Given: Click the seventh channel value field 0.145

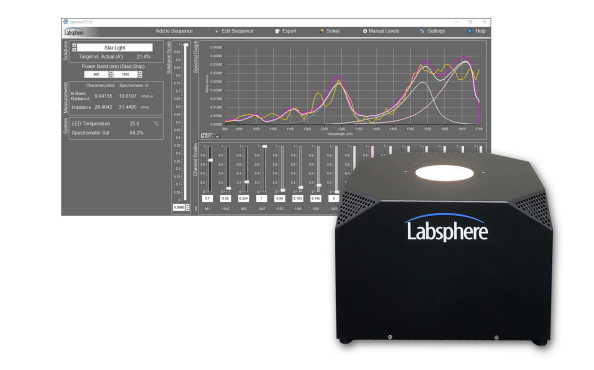Looking at the screenshot, I should click(316, 198).
